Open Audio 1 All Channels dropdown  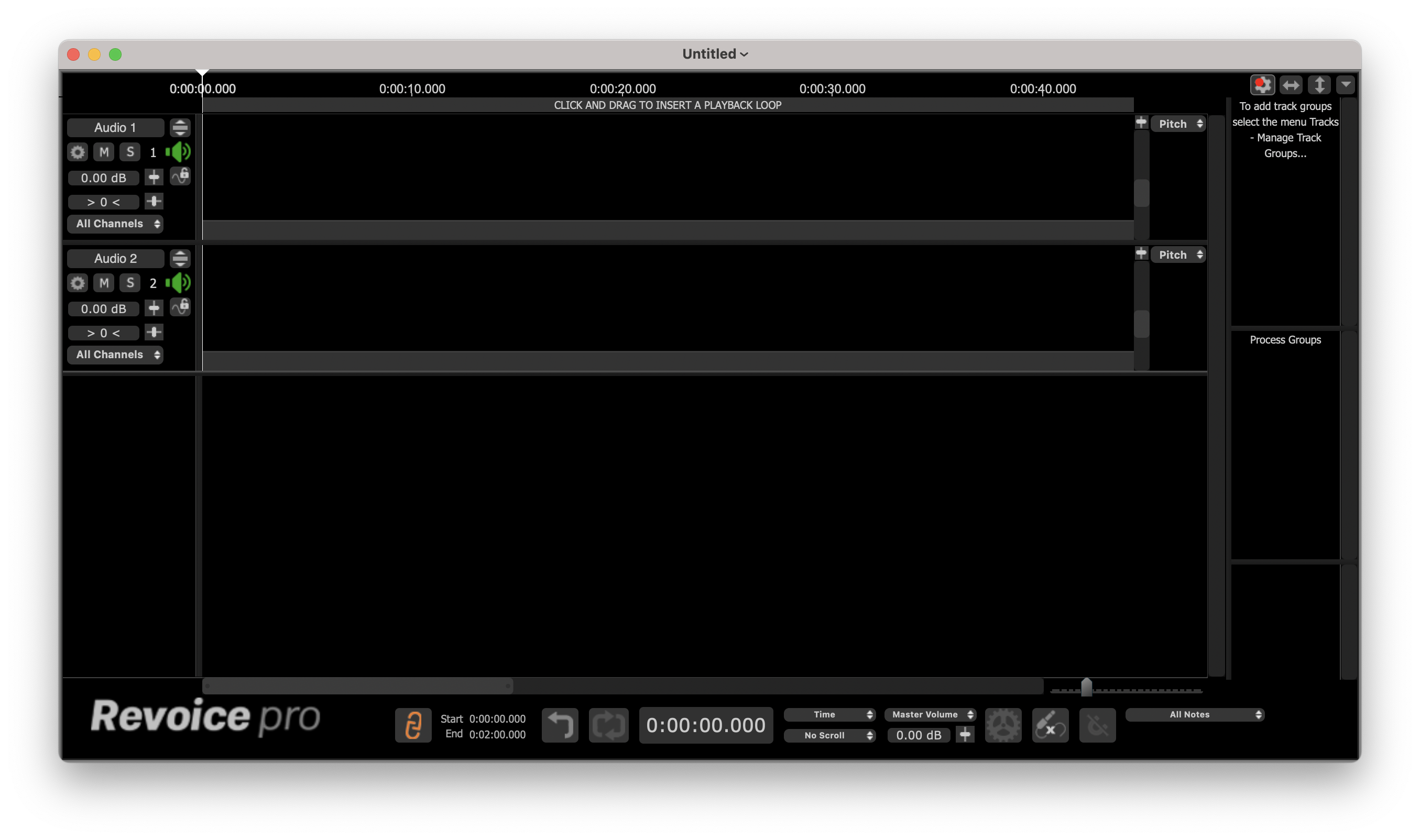[115, 224]
